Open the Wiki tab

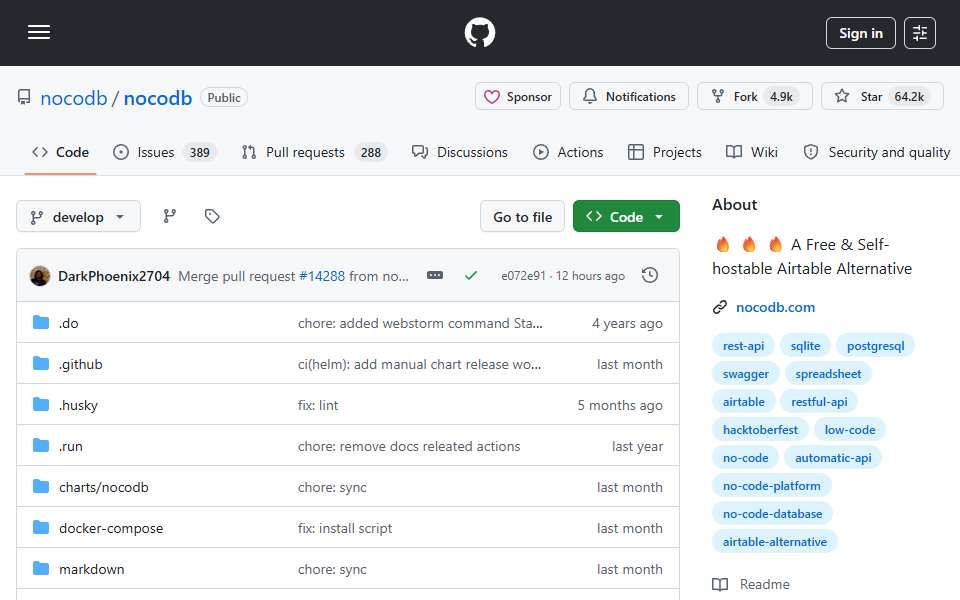(x=752, y=152)
